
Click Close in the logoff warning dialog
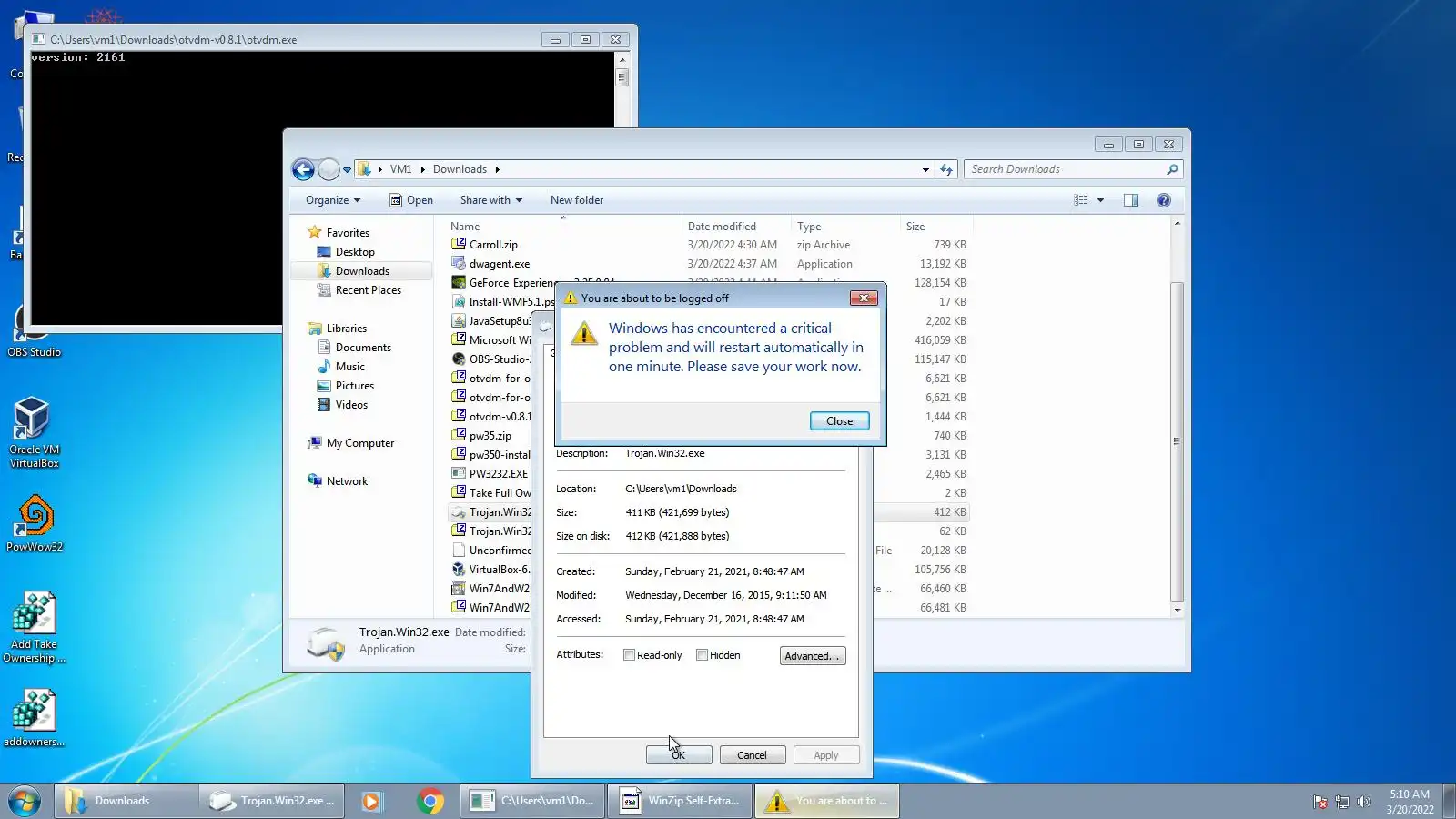coord(839,421)
